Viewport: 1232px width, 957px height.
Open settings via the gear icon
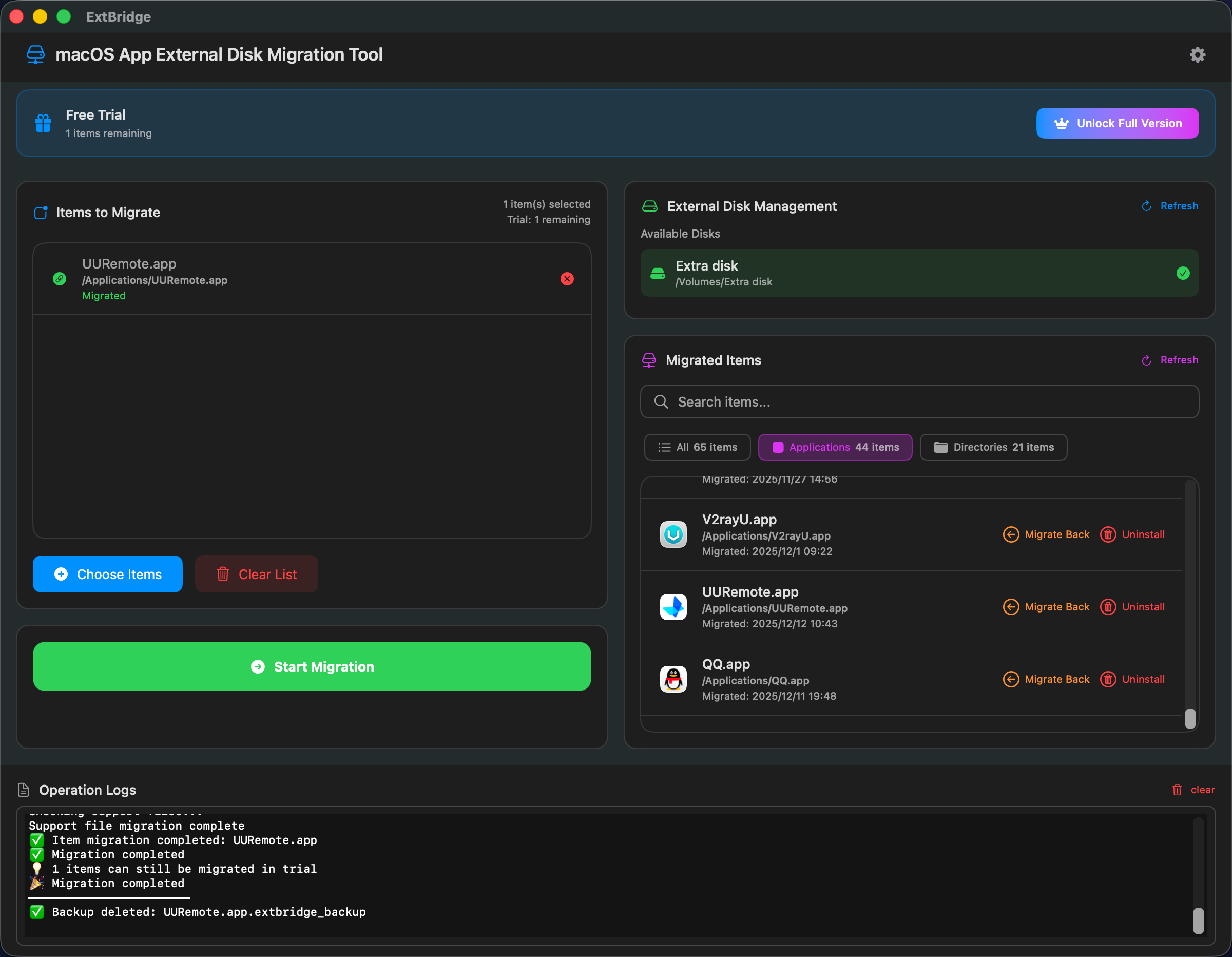pyautogui.click(x=1197, y=54)
